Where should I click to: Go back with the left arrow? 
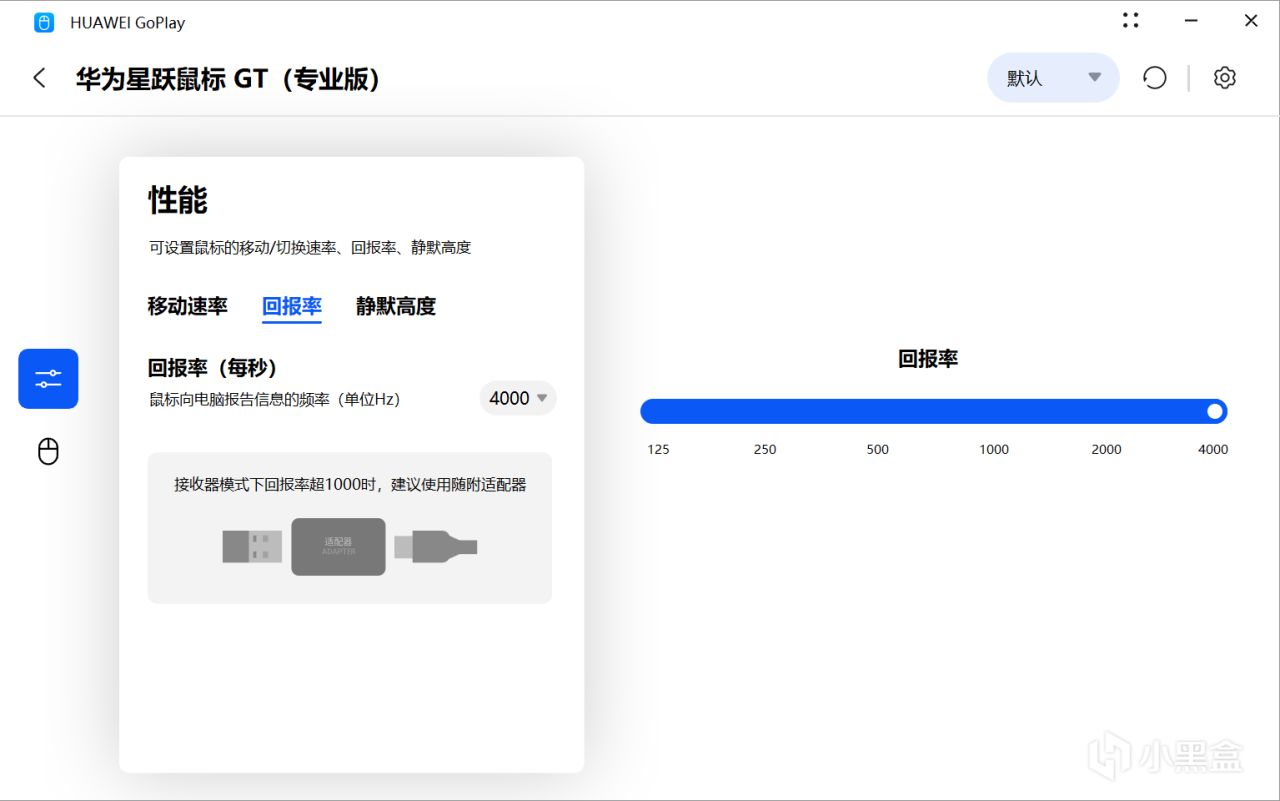coord(39,78)
